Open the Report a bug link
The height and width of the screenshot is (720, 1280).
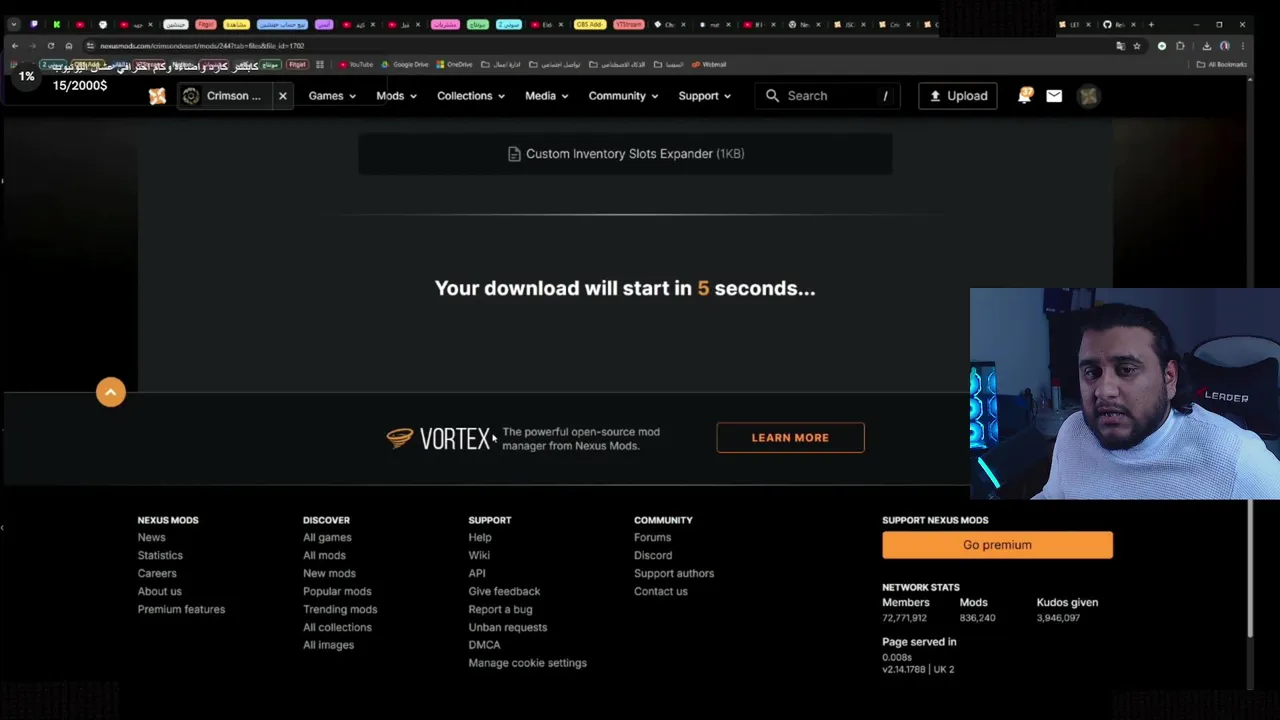pos(500,610)
